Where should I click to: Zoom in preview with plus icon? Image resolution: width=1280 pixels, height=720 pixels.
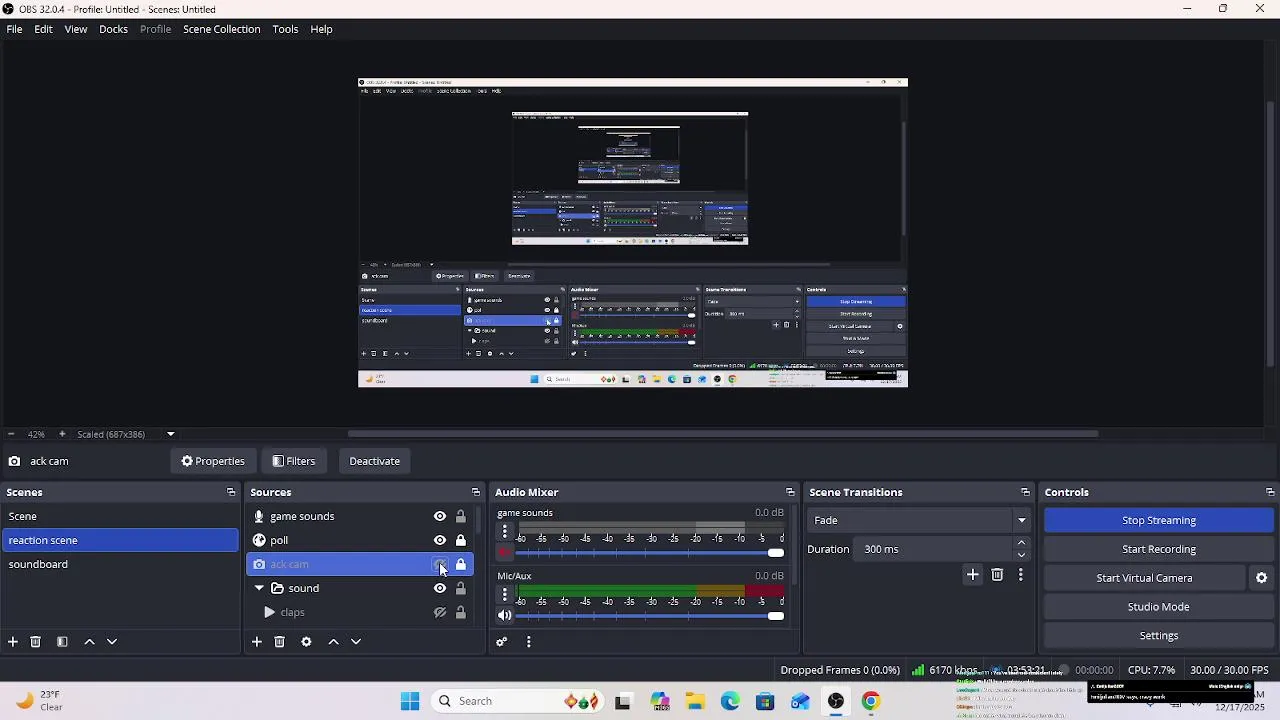click(62, 434)
